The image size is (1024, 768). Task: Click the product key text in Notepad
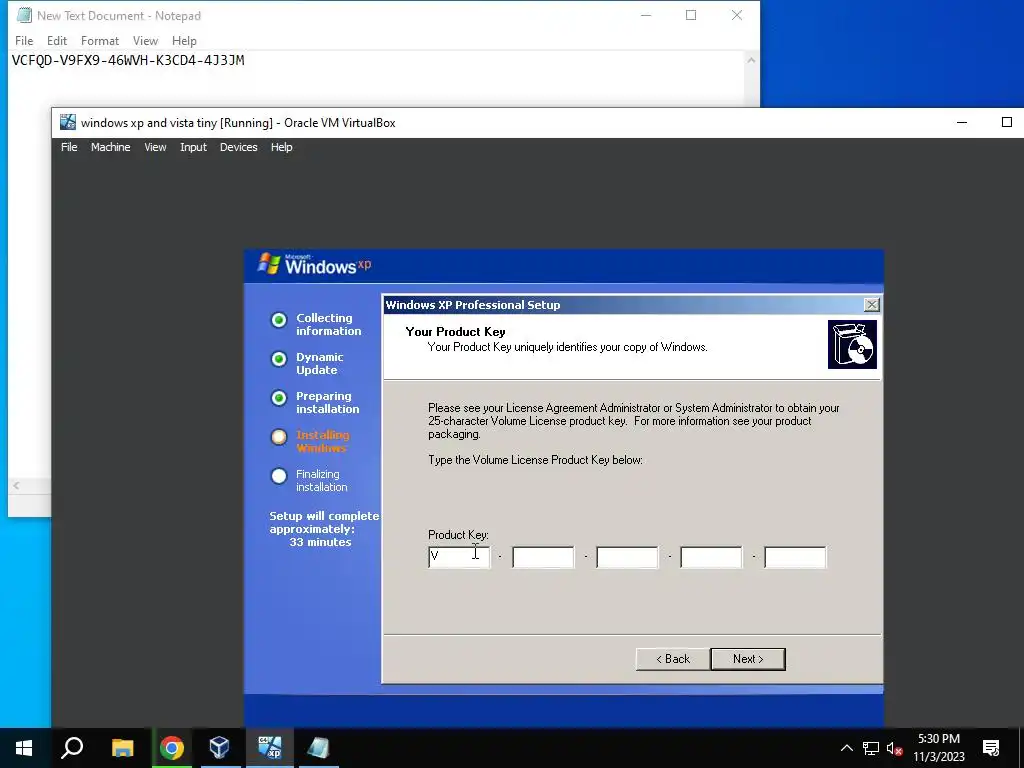[x=128, y=61]
